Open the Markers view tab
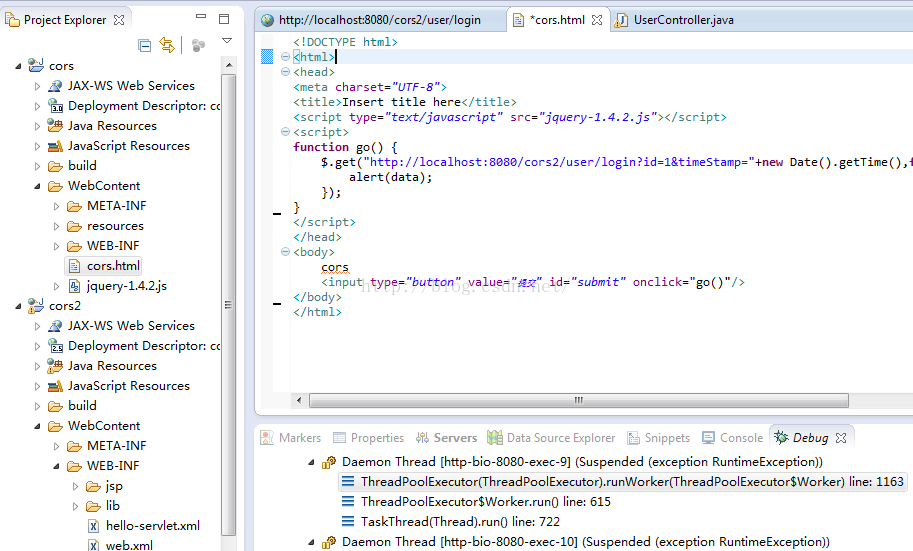 (x=291, y=438)
